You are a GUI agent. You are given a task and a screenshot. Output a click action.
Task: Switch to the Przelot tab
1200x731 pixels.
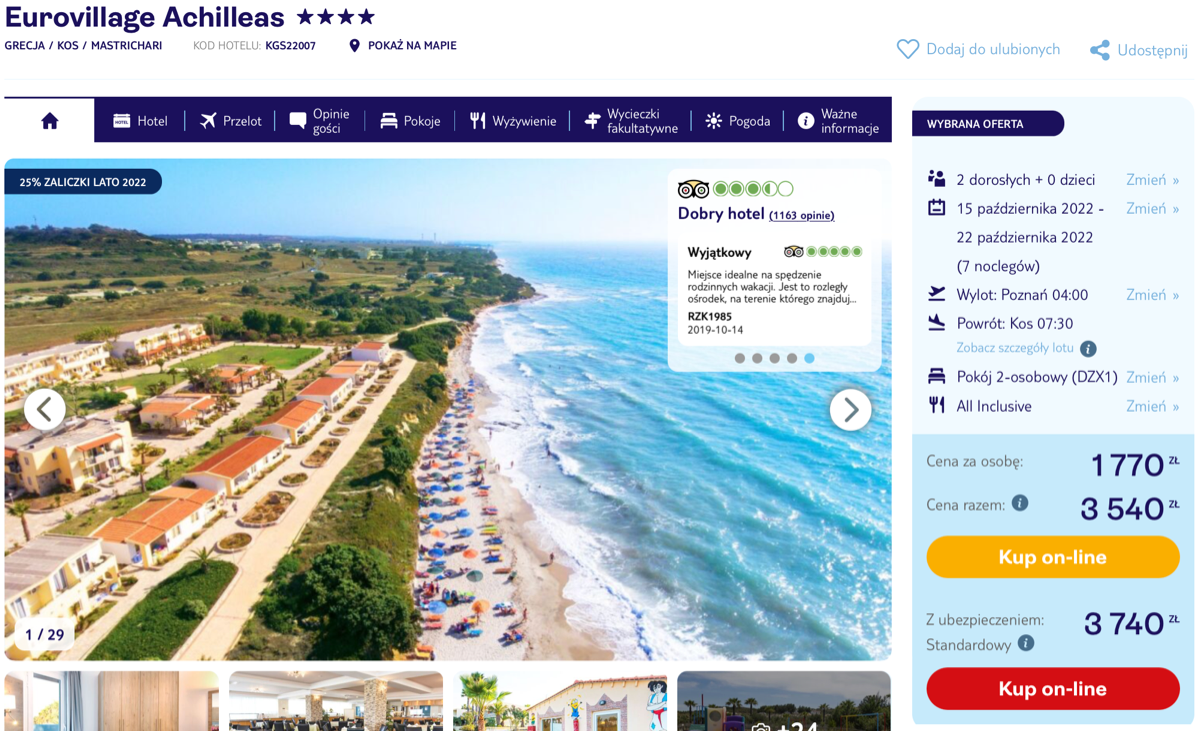click(230, 121)
